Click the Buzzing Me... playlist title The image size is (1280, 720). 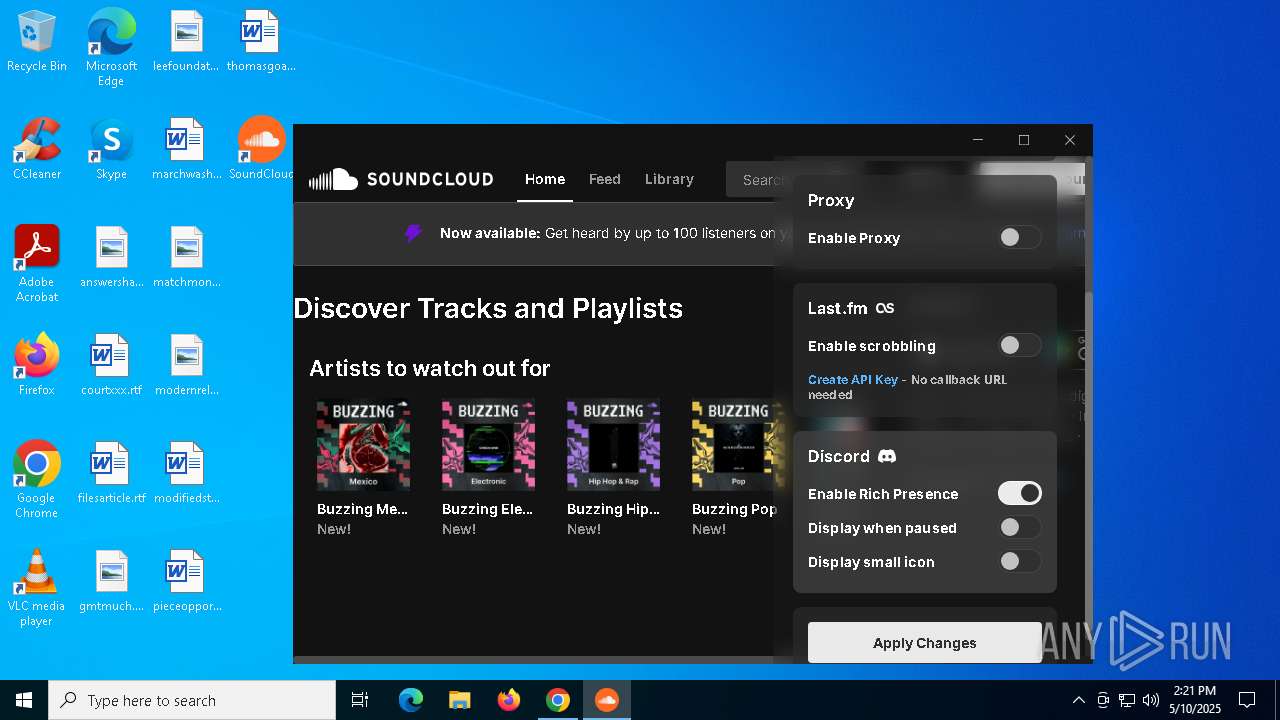point(363,509)
